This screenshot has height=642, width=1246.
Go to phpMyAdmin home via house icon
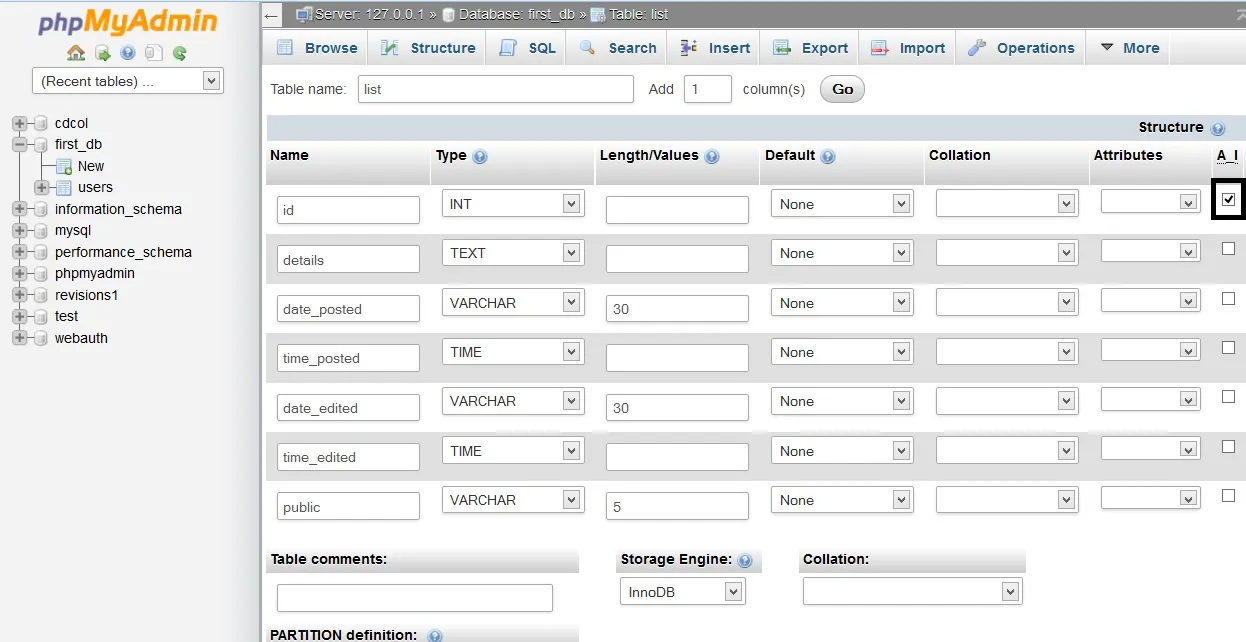coord(76,53)
